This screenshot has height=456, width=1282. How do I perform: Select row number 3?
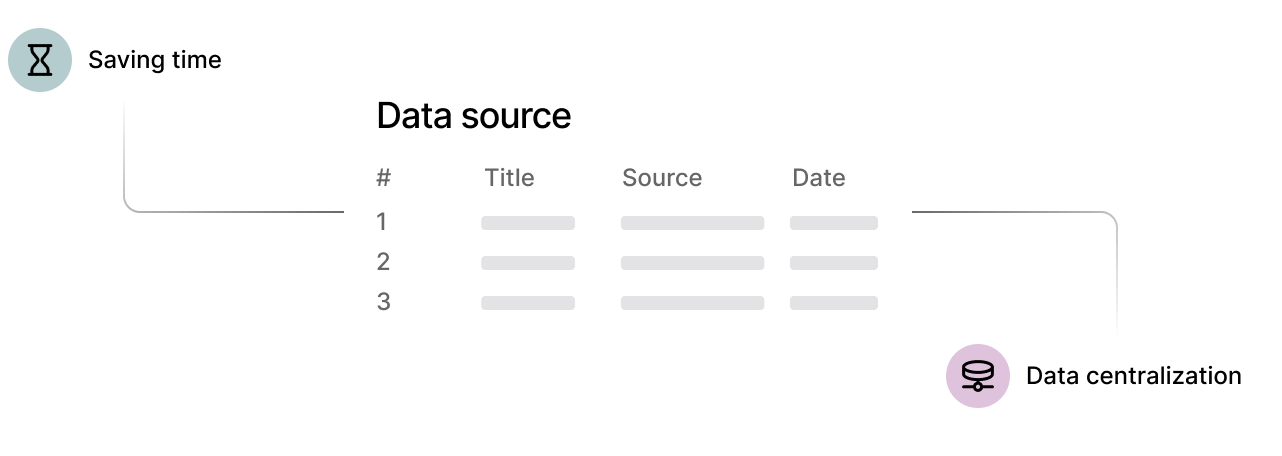click(x=383, y=302)
